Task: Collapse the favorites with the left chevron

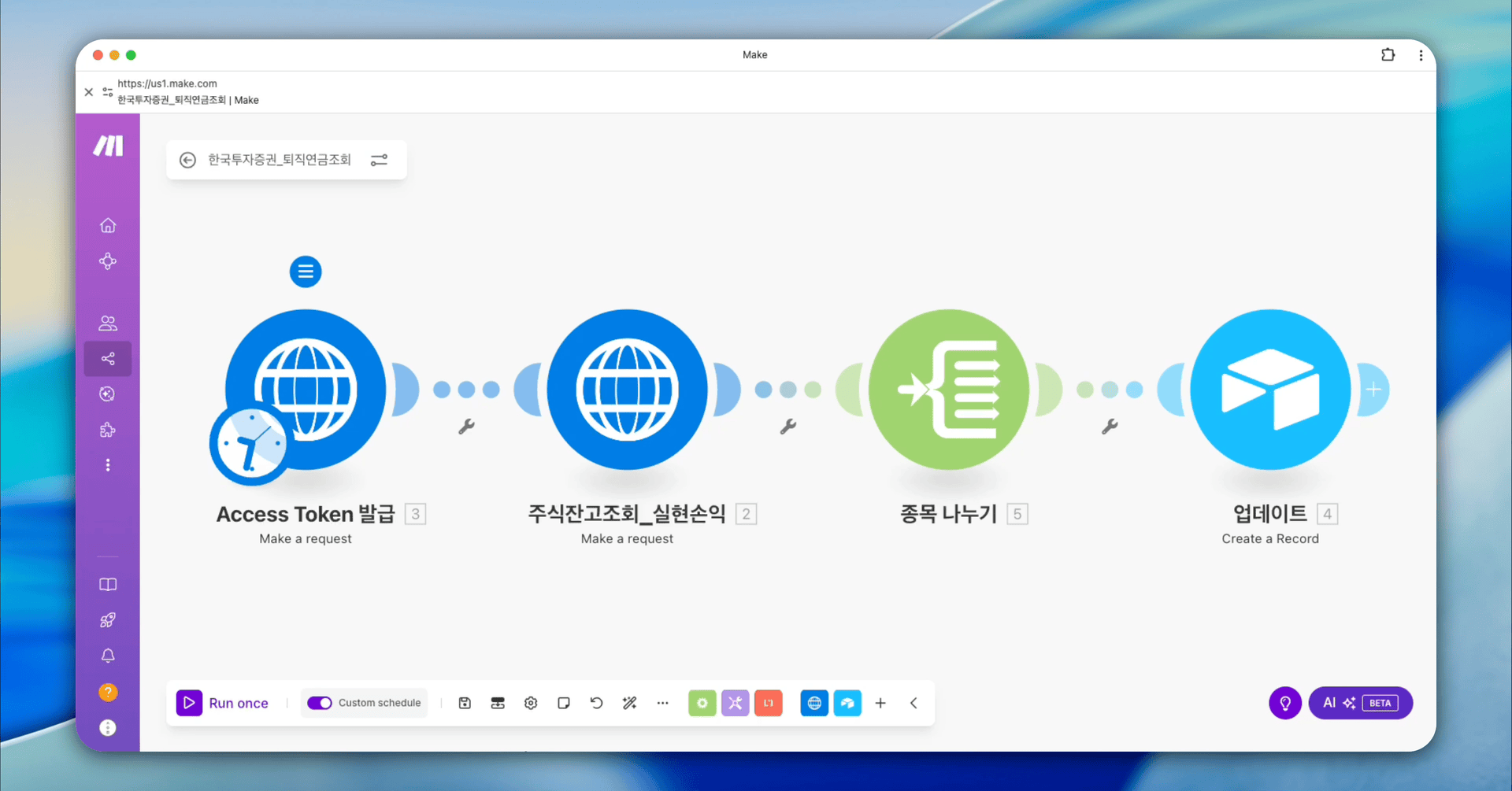Action: [913, 703]
